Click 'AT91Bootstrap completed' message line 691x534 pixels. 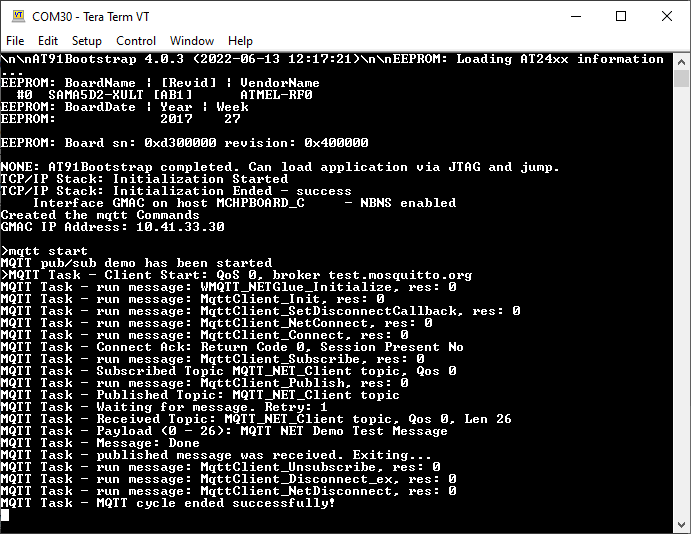pos(280,167)
